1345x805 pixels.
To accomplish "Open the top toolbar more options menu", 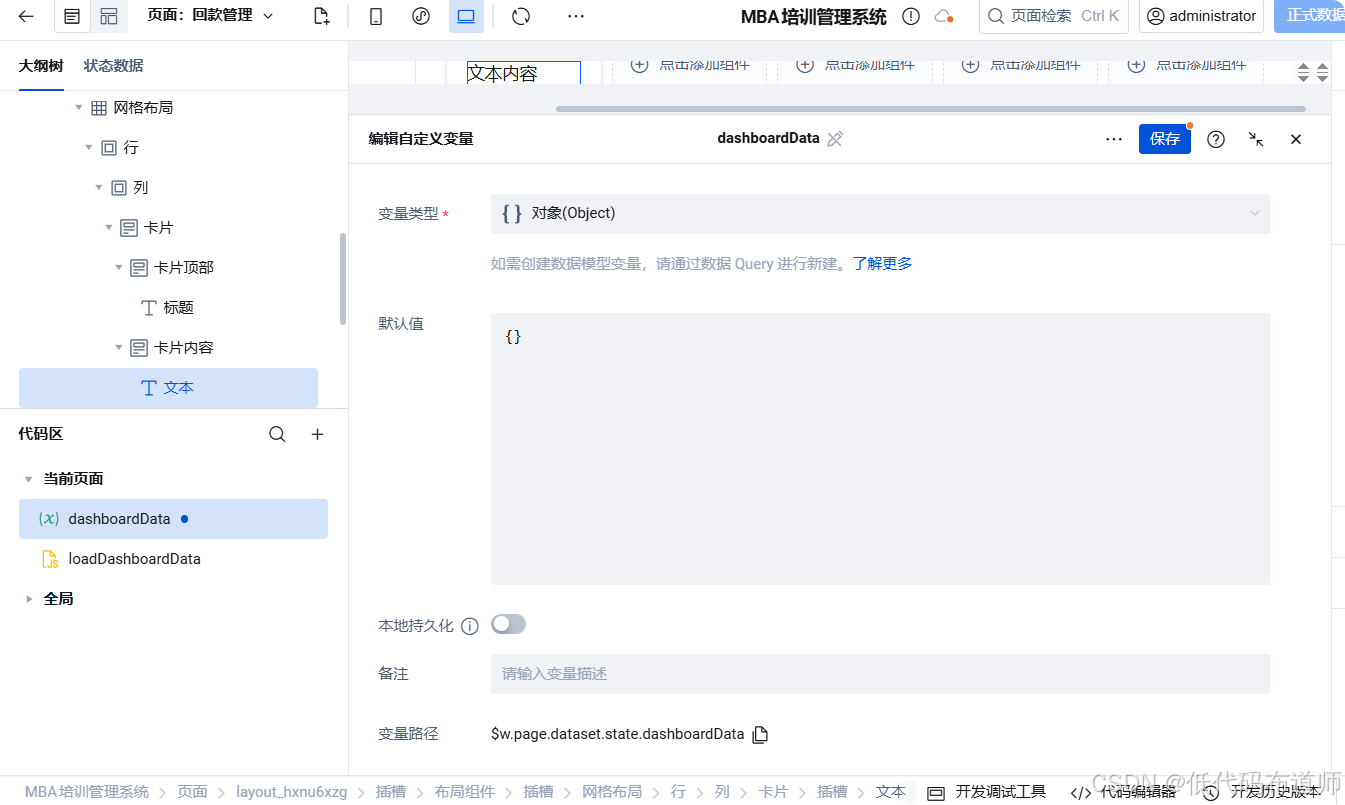I will click(x=575, y=16).
